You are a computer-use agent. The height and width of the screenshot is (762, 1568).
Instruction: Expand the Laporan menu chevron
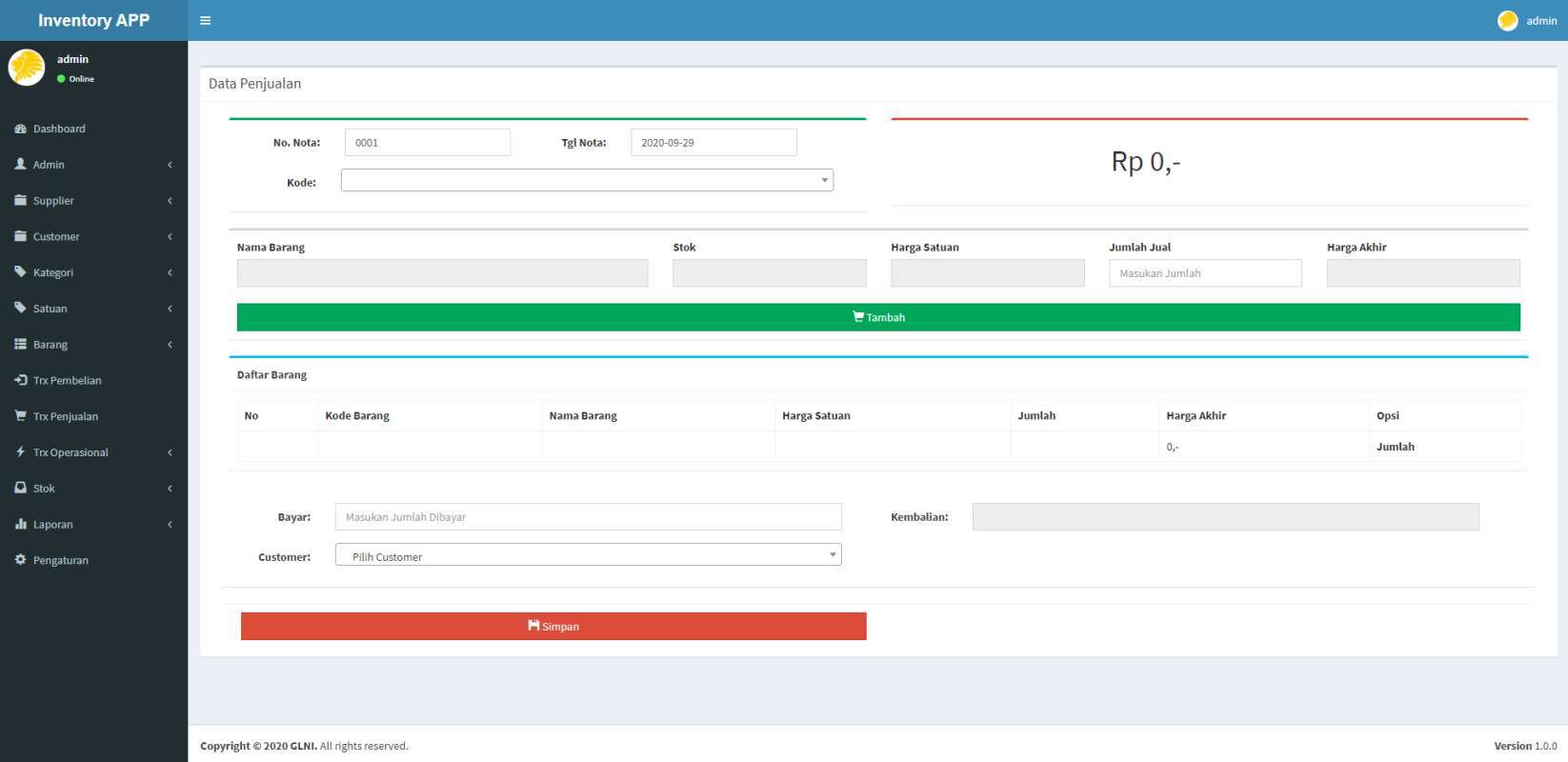coord(170,524)
